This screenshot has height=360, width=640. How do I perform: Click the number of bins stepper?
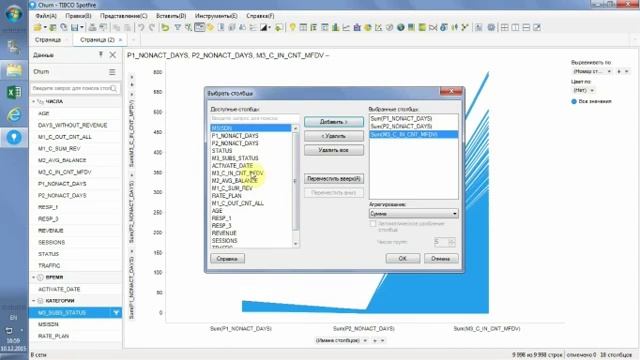click(x=451, y=242)
